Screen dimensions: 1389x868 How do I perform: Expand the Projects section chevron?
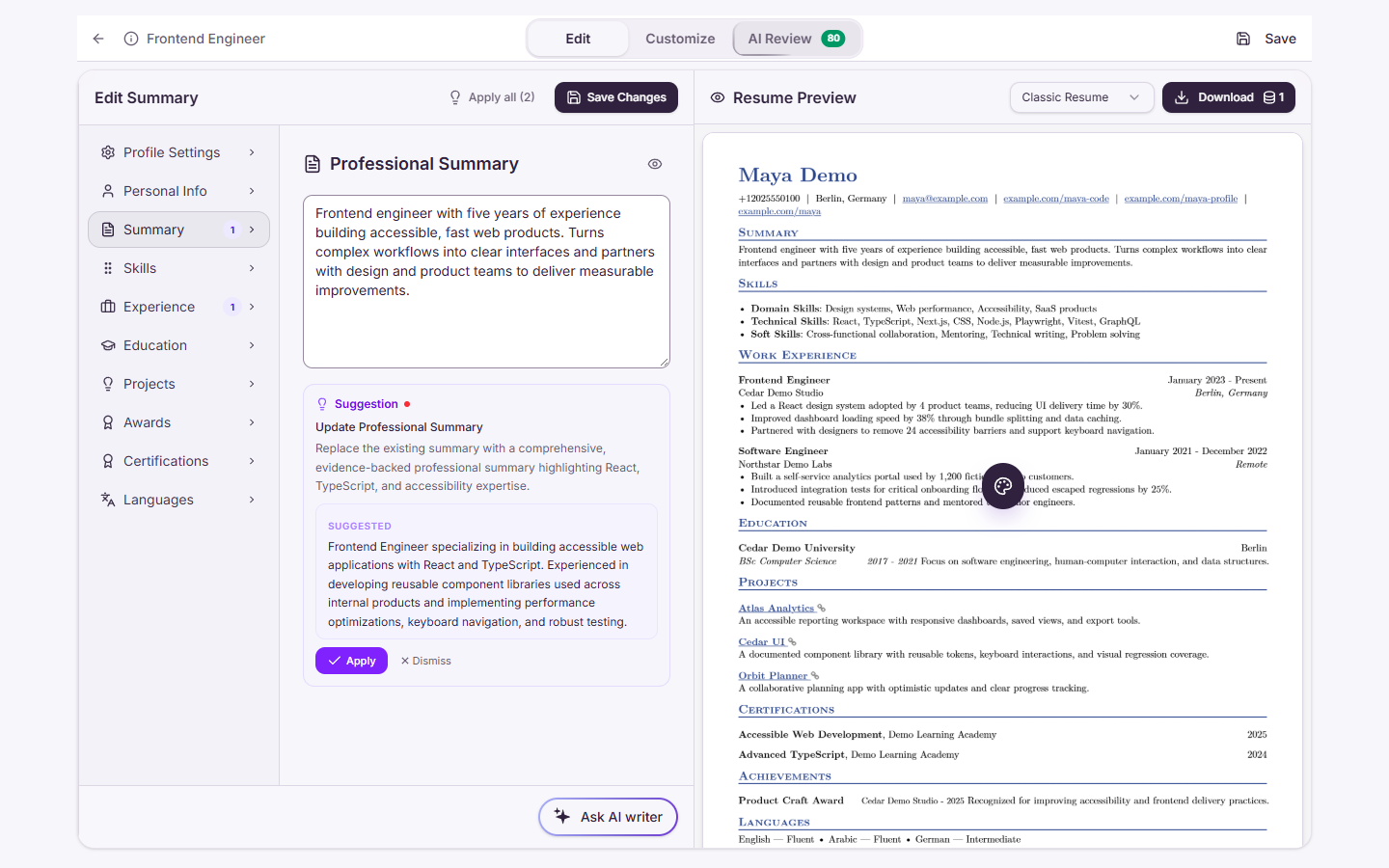coord(252,384)
